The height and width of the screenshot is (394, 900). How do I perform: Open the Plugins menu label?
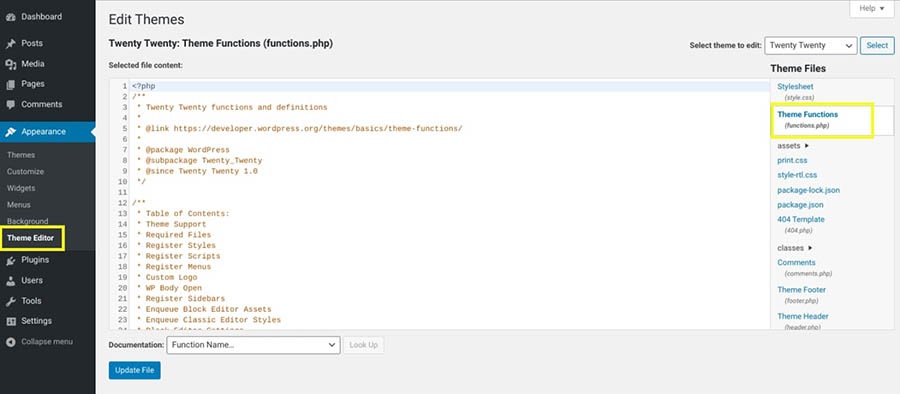pos(35,260)
